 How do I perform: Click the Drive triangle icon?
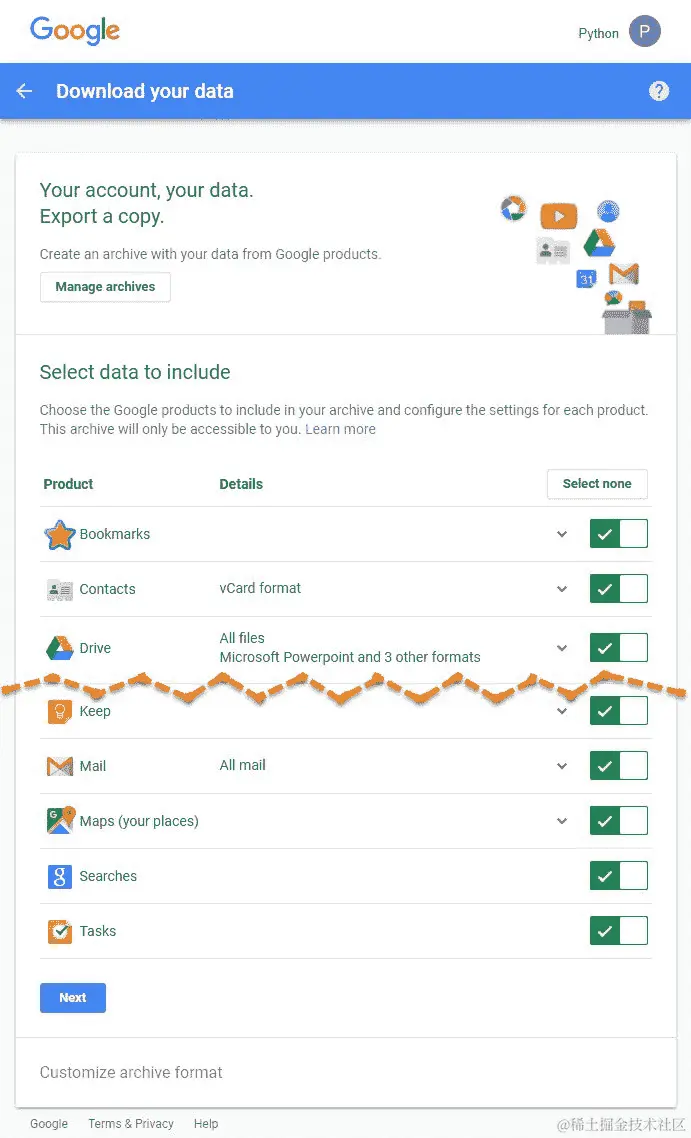pyautogui.click(x=59, y=648)
